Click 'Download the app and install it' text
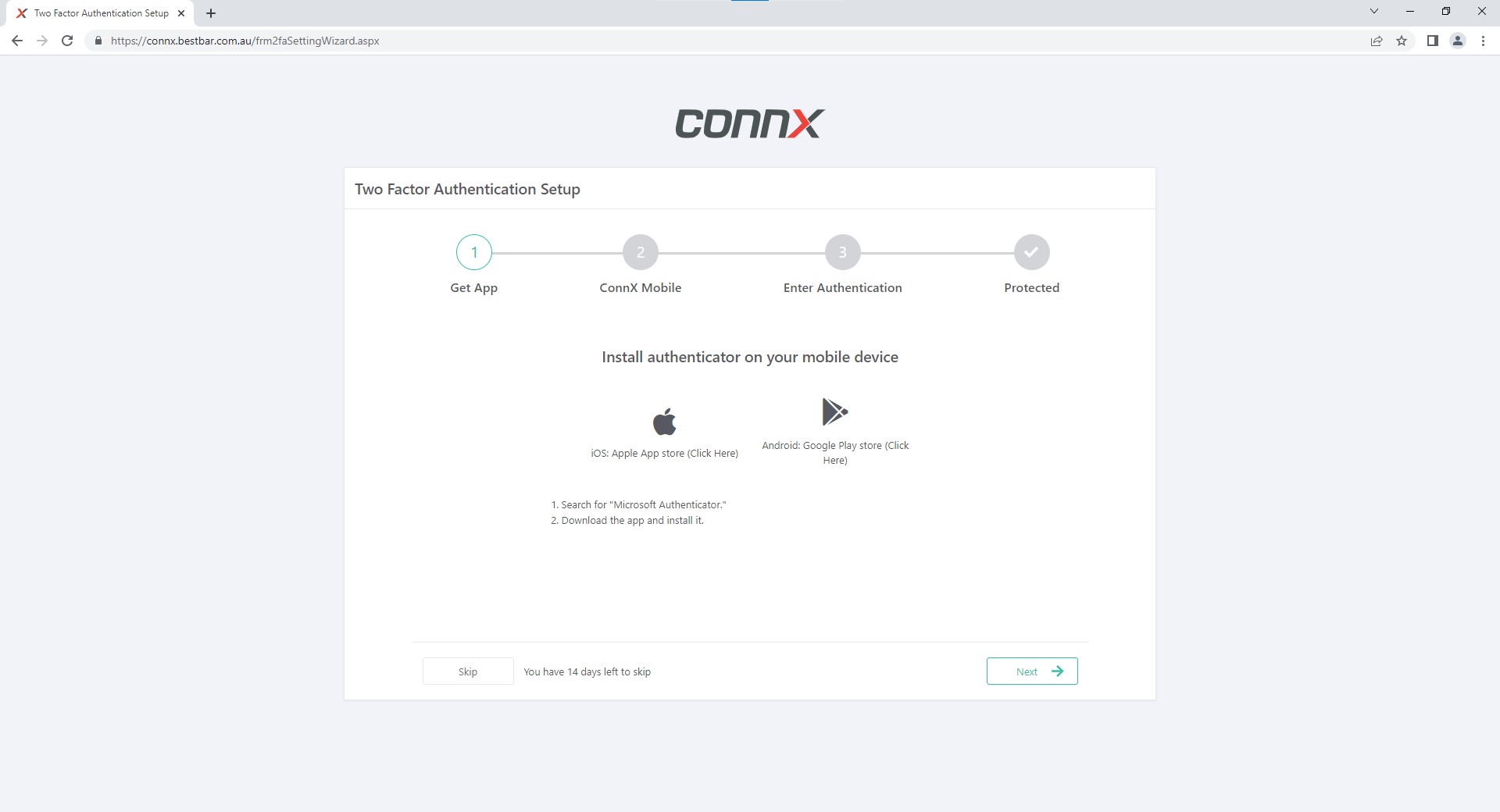The height and width of the screenshot is (812, 1500). [x=627, y=521]
